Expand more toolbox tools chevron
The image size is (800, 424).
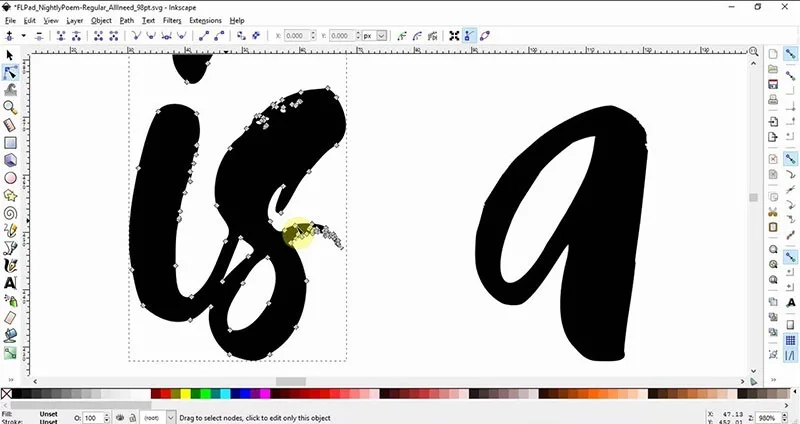click(x=11, y=380)
